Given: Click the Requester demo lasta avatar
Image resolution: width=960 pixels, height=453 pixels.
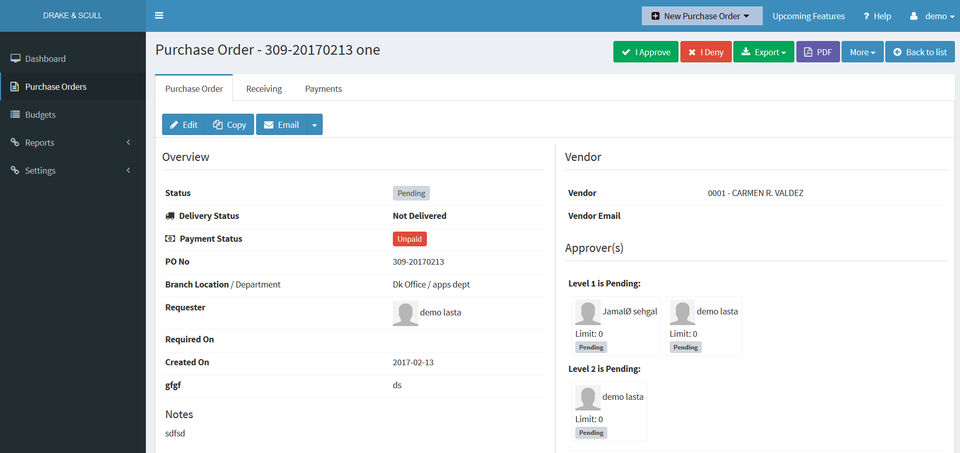Looking at the screenshot, I should 405,313.
